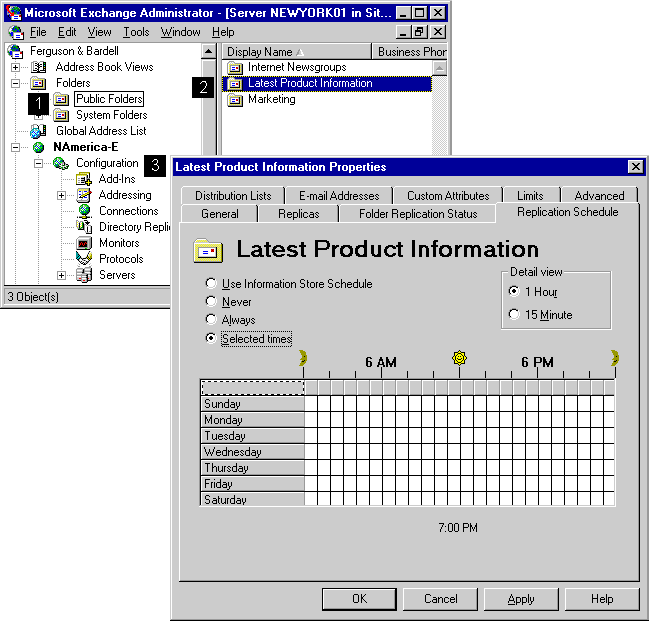Click the Global Address List icon
This screenshot has width=649, height=621.
click(38, 131)
